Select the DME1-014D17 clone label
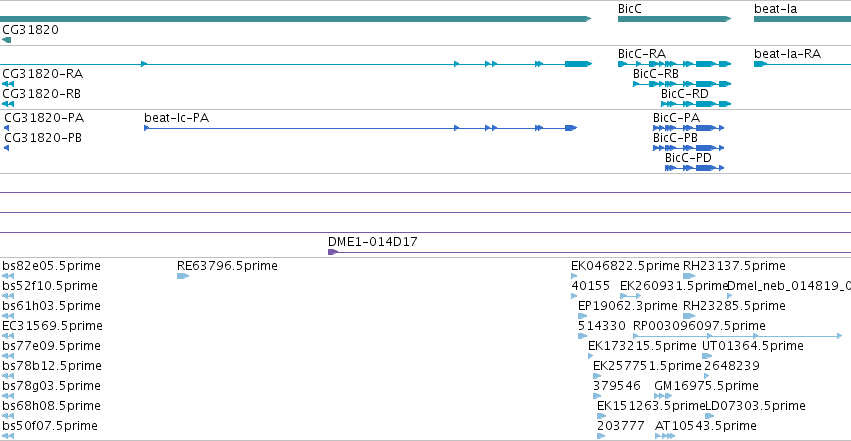 pos(373,242)
